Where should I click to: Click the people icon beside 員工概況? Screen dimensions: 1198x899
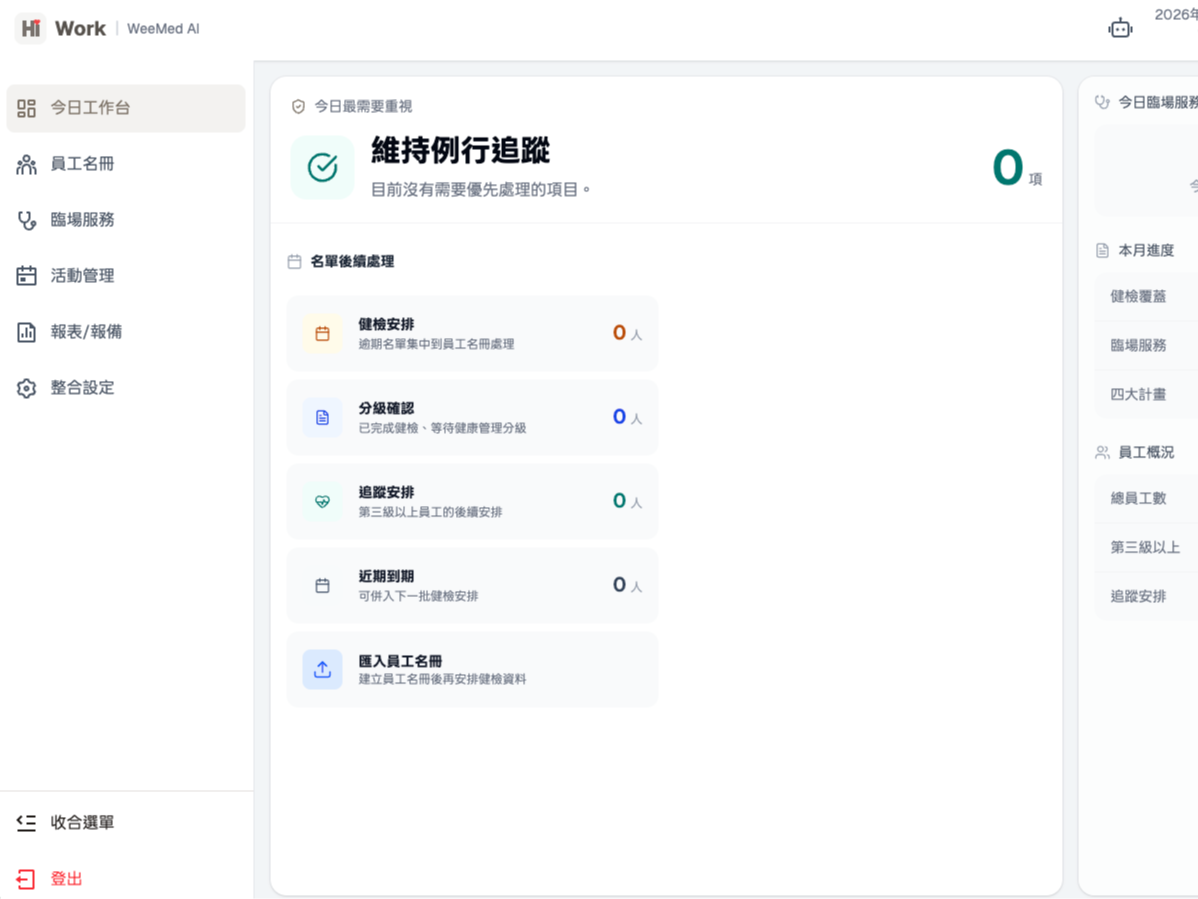(1102, 453)
